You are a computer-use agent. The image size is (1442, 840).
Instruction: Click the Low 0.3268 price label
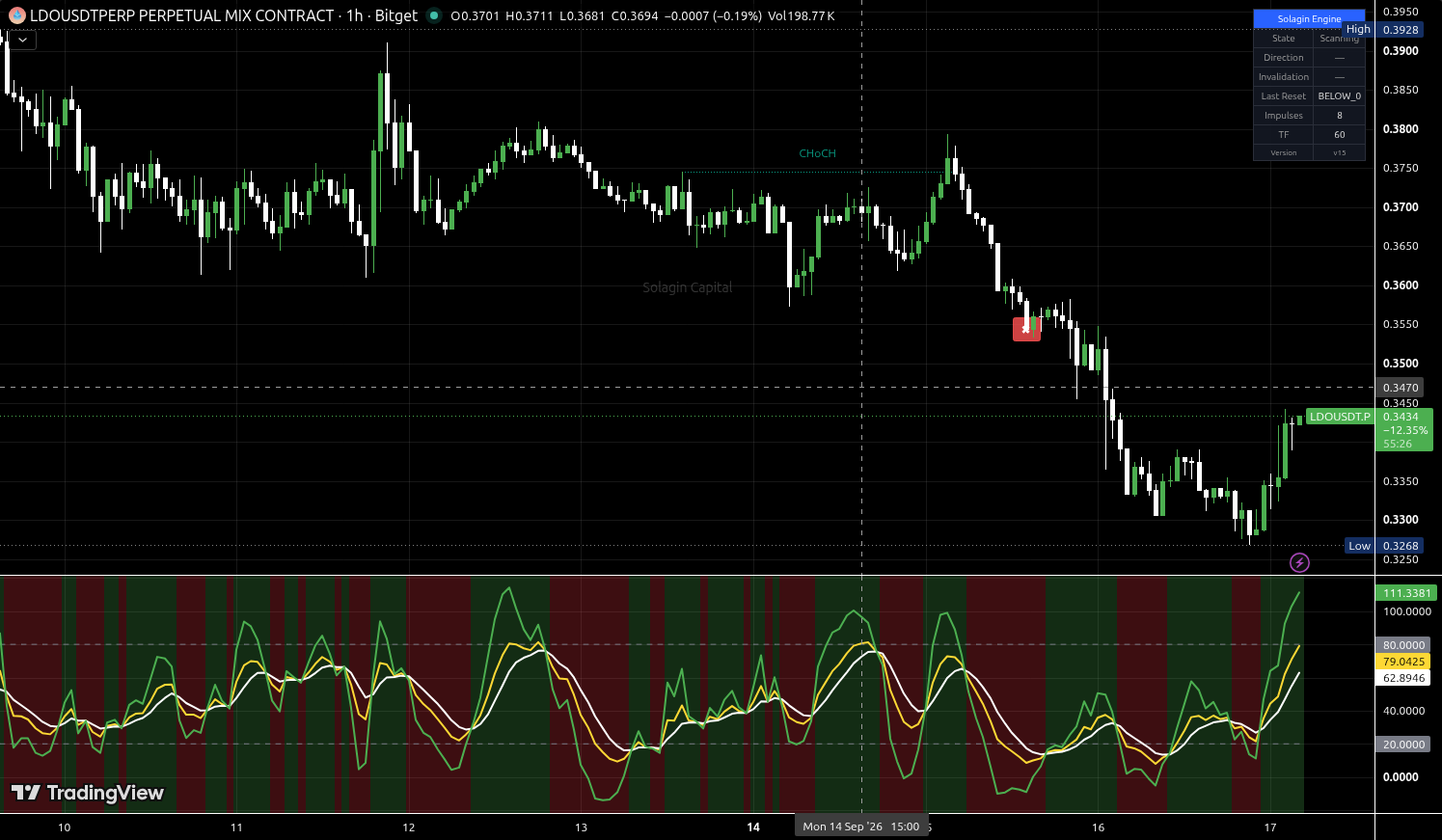click(1384, 546)
